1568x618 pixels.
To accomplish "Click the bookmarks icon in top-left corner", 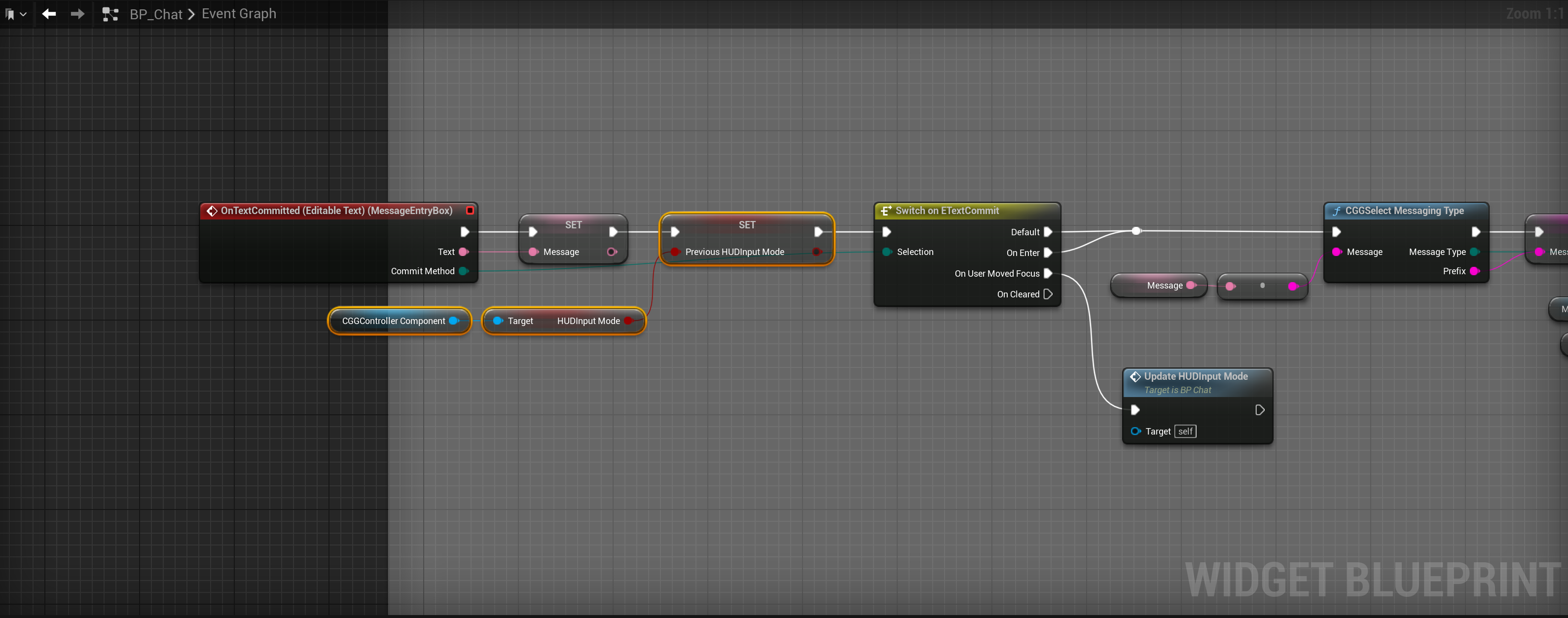I will pyautogui.click(x=10, y=14).
